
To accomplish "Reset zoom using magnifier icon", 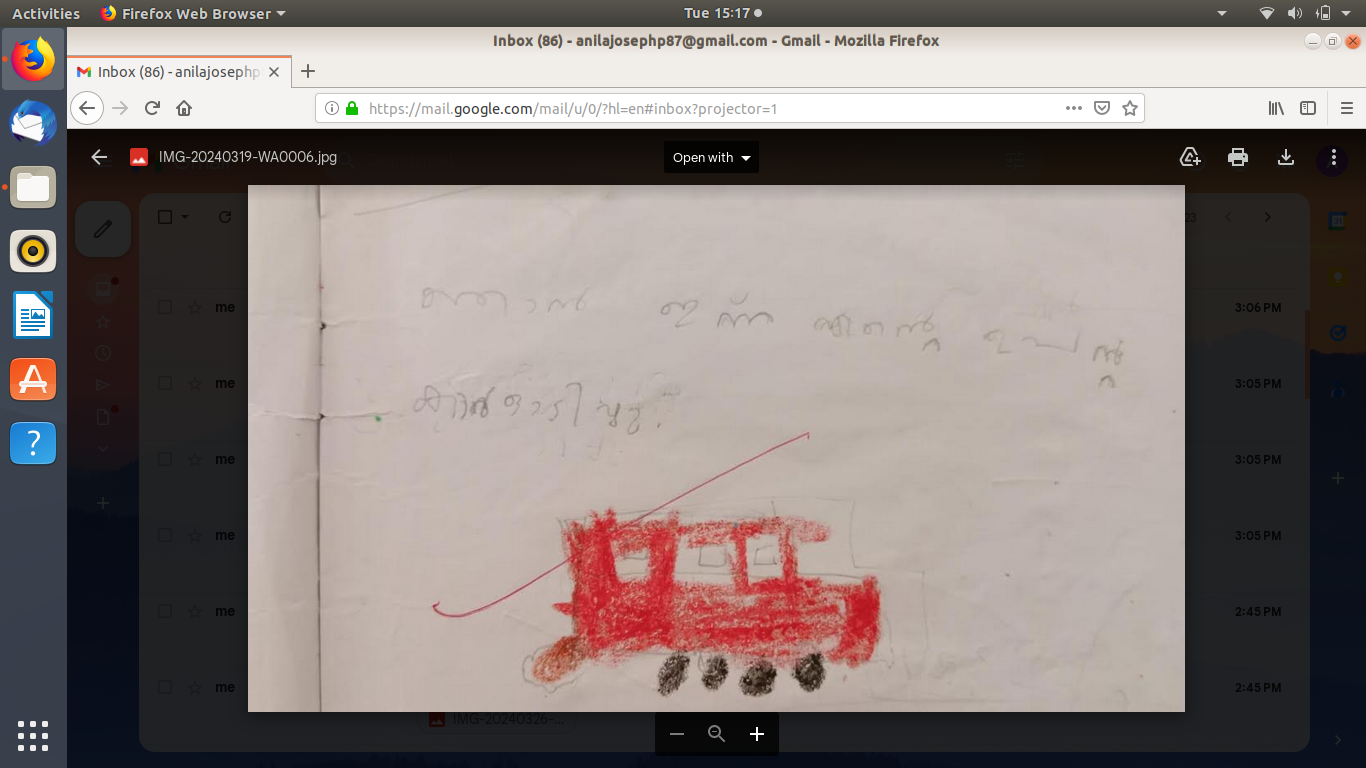I will [716, 734].
